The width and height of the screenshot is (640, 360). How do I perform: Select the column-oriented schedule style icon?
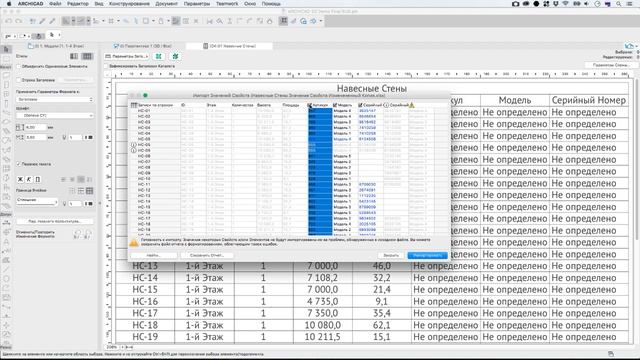[87, 56]
